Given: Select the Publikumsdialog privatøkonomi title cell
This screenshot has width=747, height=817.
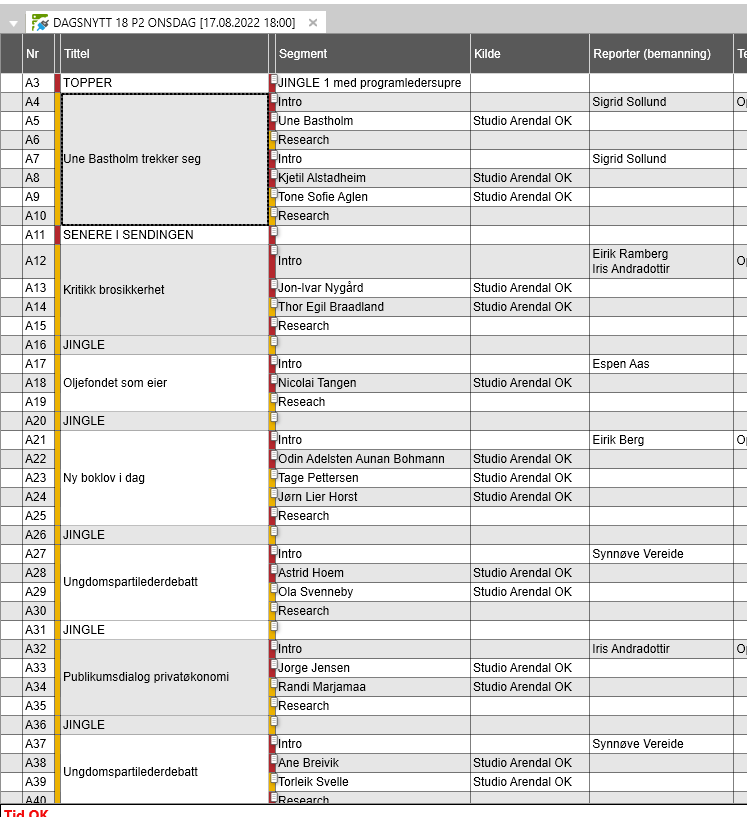Looking at the screenshot, I should (165, 677).
